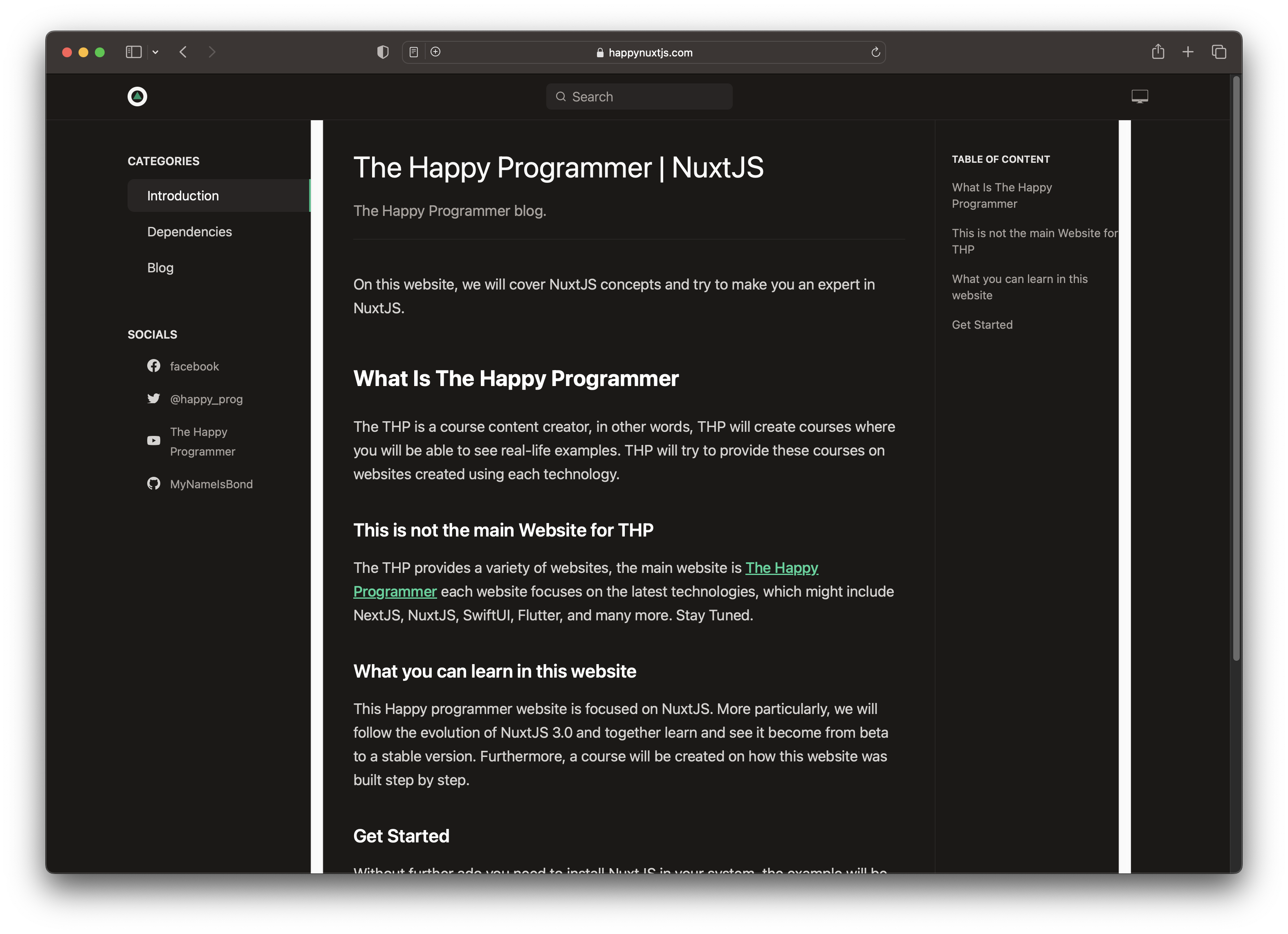Click the GitHub icon under Socials
The image size is (1288, 934).
point(153,483)
